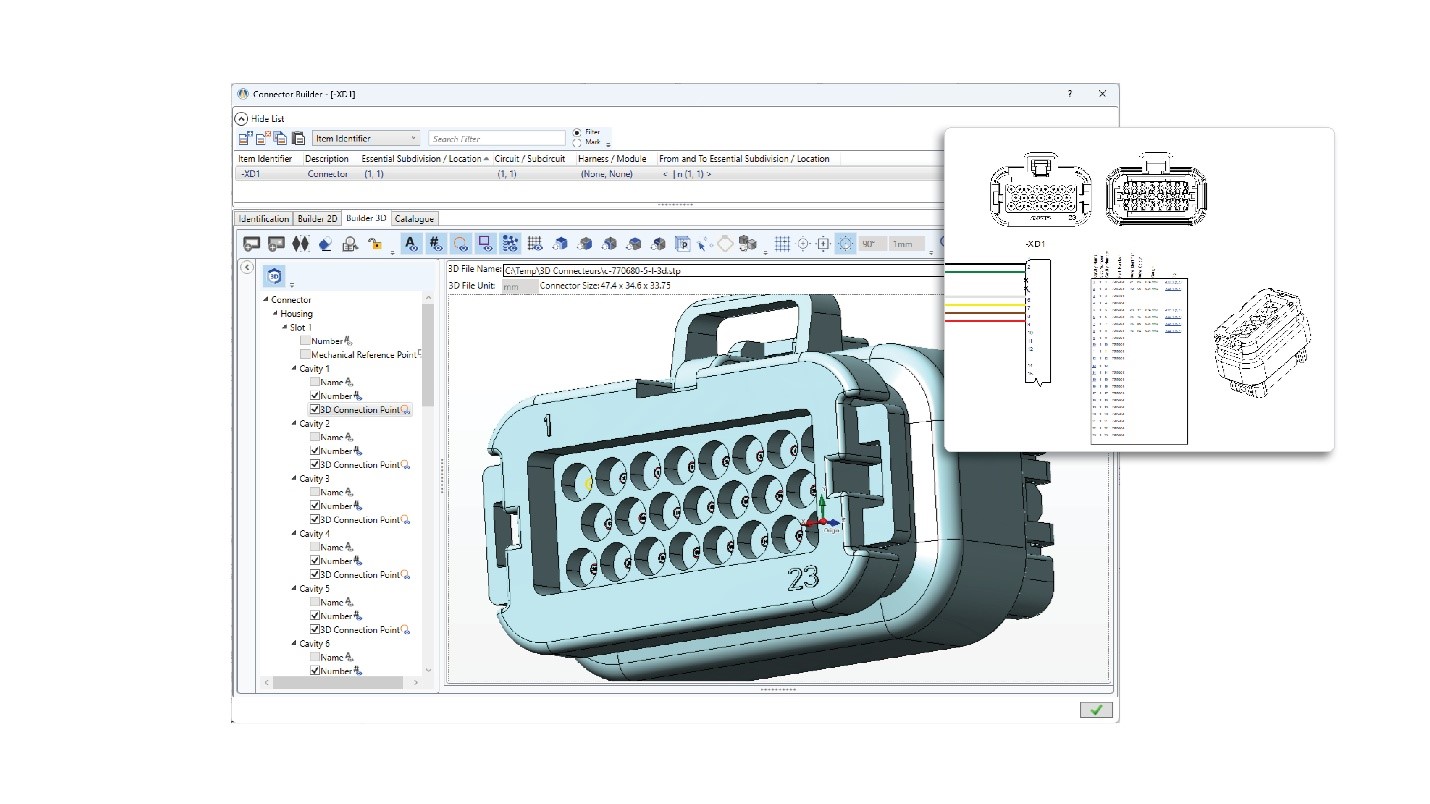This screenshot has width=1430, height=804.
Task: Collapse the Housing tree node
Action: tap(275, 314)
